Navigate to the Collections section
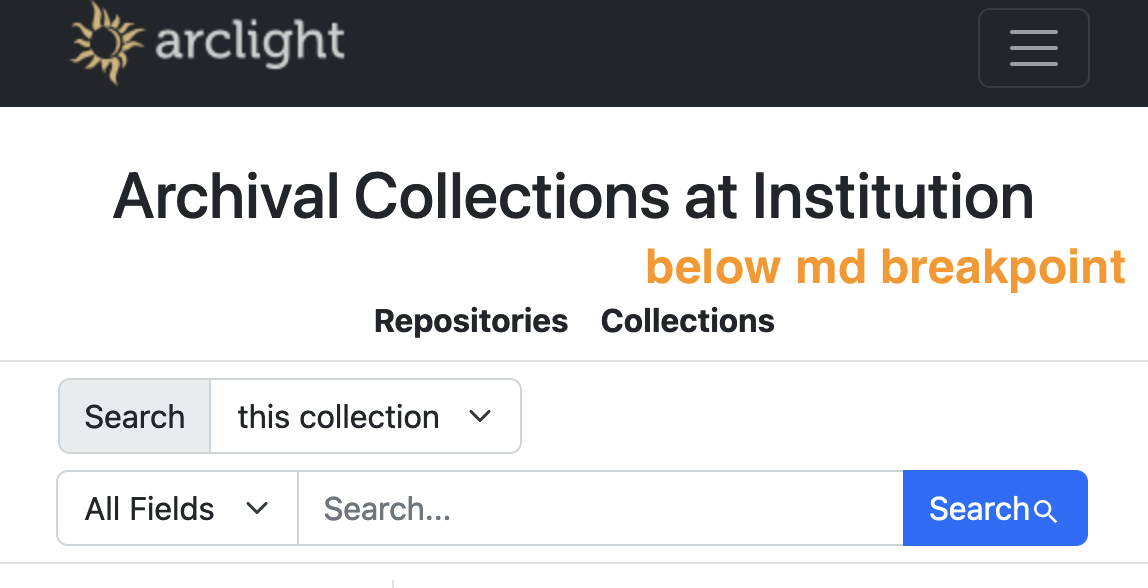Screen dimensions: 1148x588 pos(687,321)
